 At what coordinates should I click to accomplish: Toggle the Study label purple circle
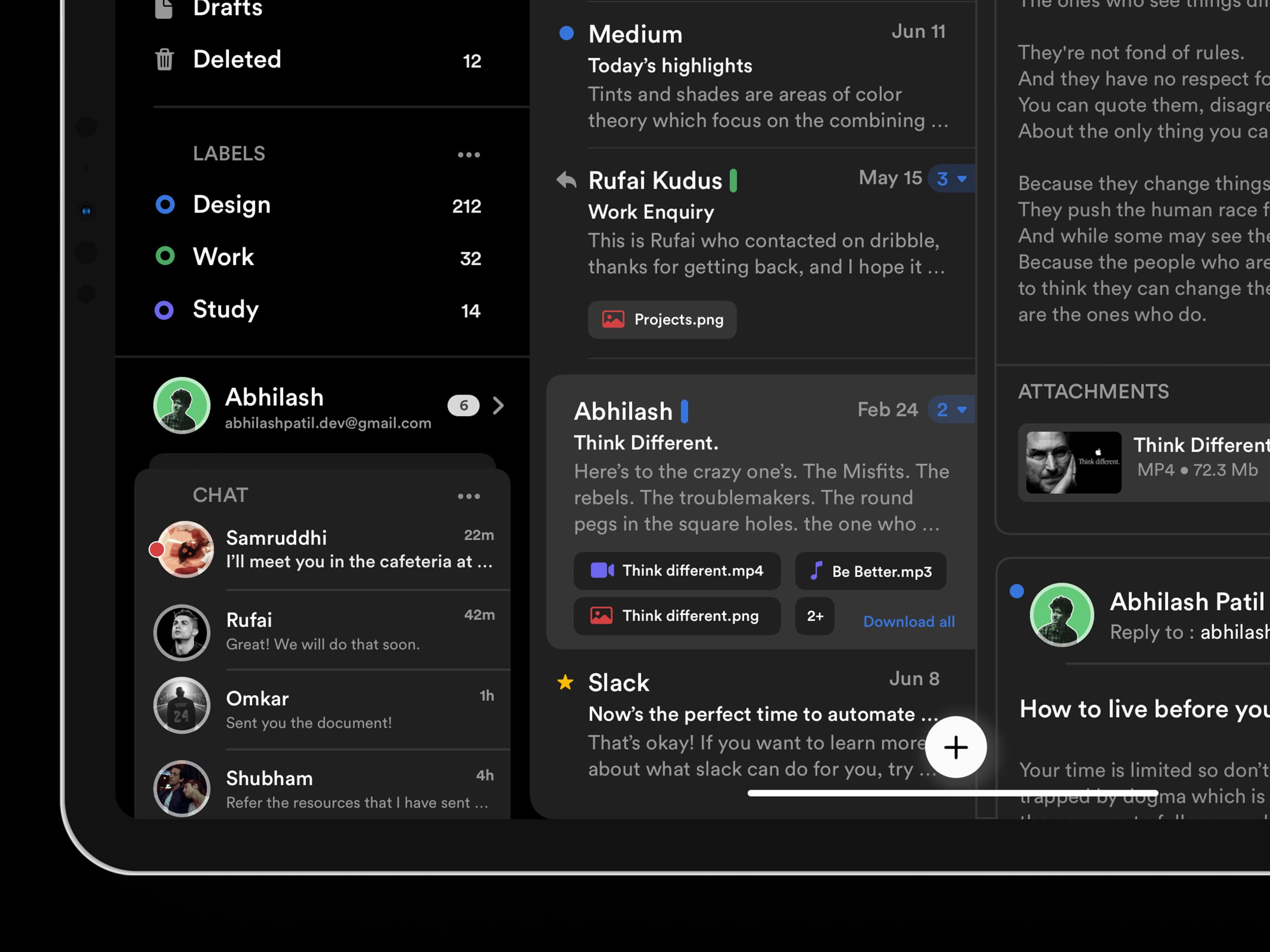pos(164,310)
